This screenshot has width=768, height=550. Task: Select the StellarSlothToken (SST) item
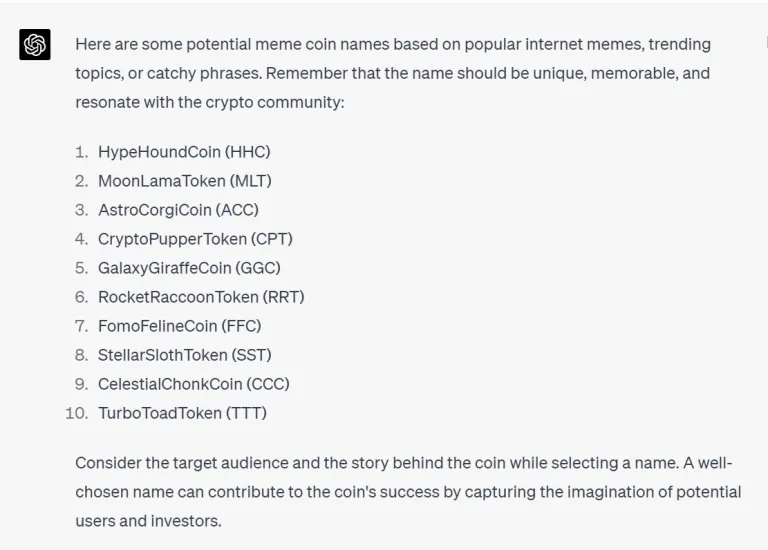[184, 355]
